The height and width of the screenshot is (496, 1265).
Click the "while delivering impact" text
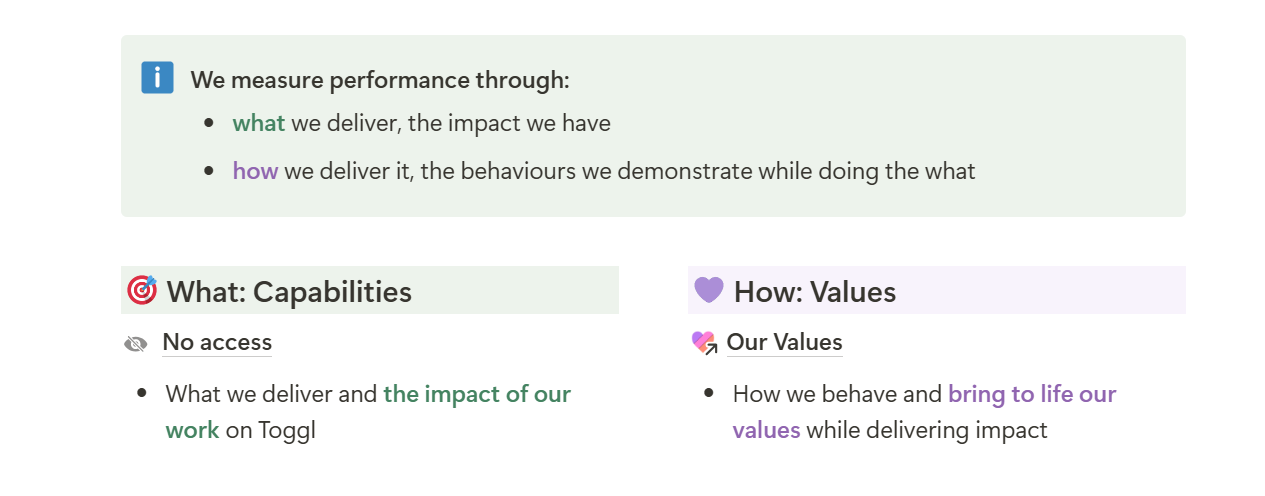click(926, 431)
